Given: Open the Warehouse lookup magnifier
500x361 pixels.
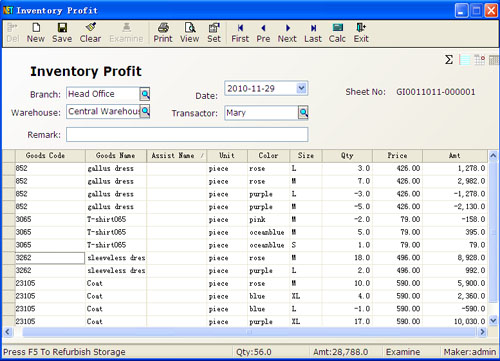Looking at the screenshot, I should click(145, 111).
